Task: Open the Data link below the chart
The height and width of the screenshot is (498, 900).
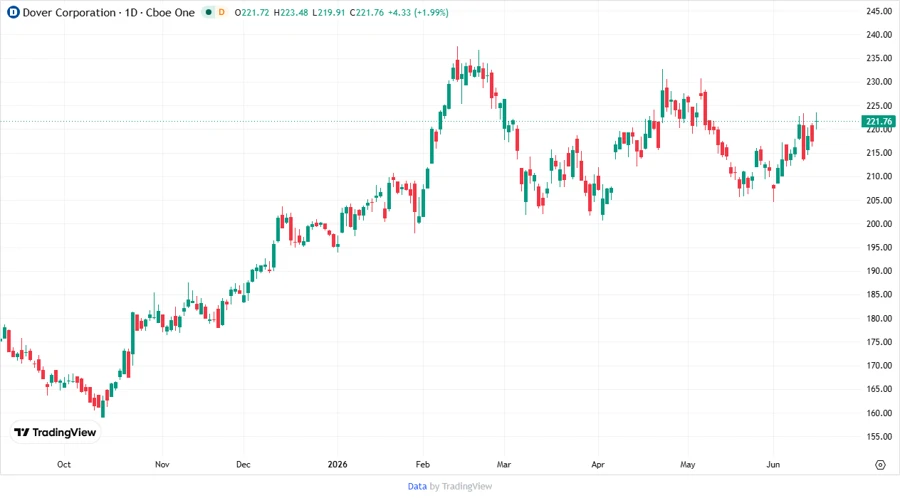Action: 417,486
